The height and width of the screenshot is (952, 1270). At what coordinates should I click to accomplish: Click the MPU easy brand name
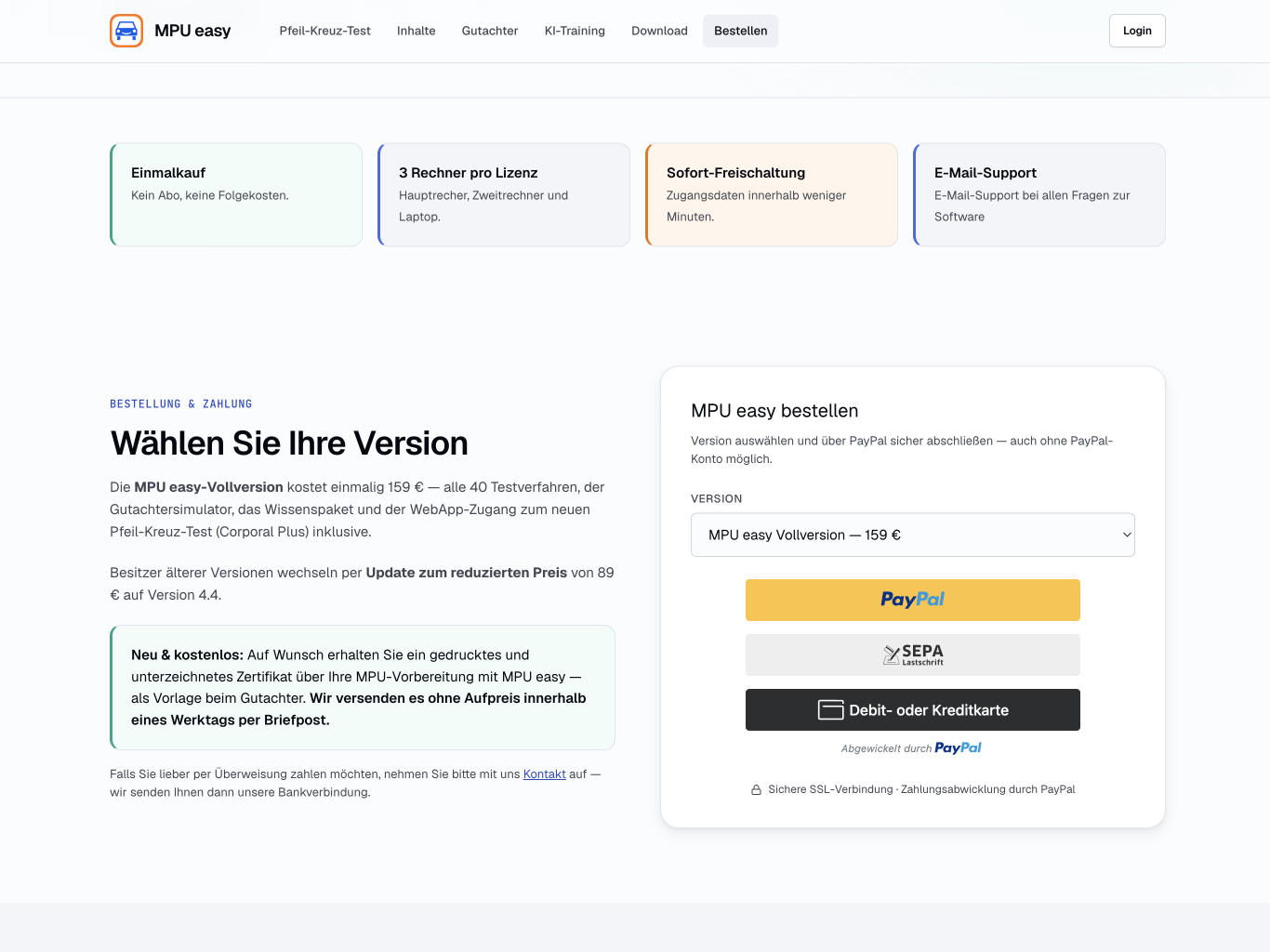point(192,31)
